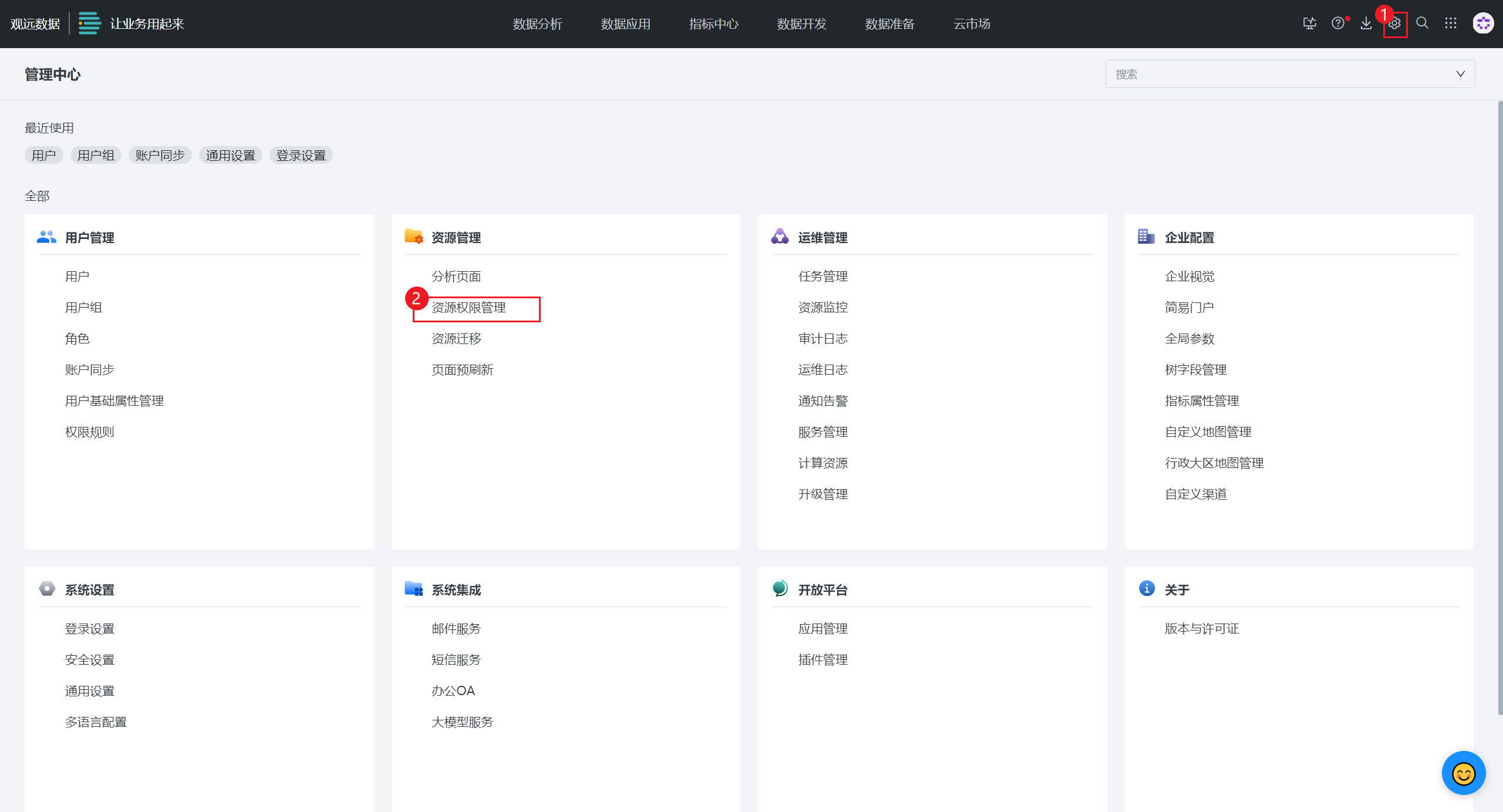Open the 数据分析 menu
Viewport: 1503px width, 812px height.
click(537, 24)
